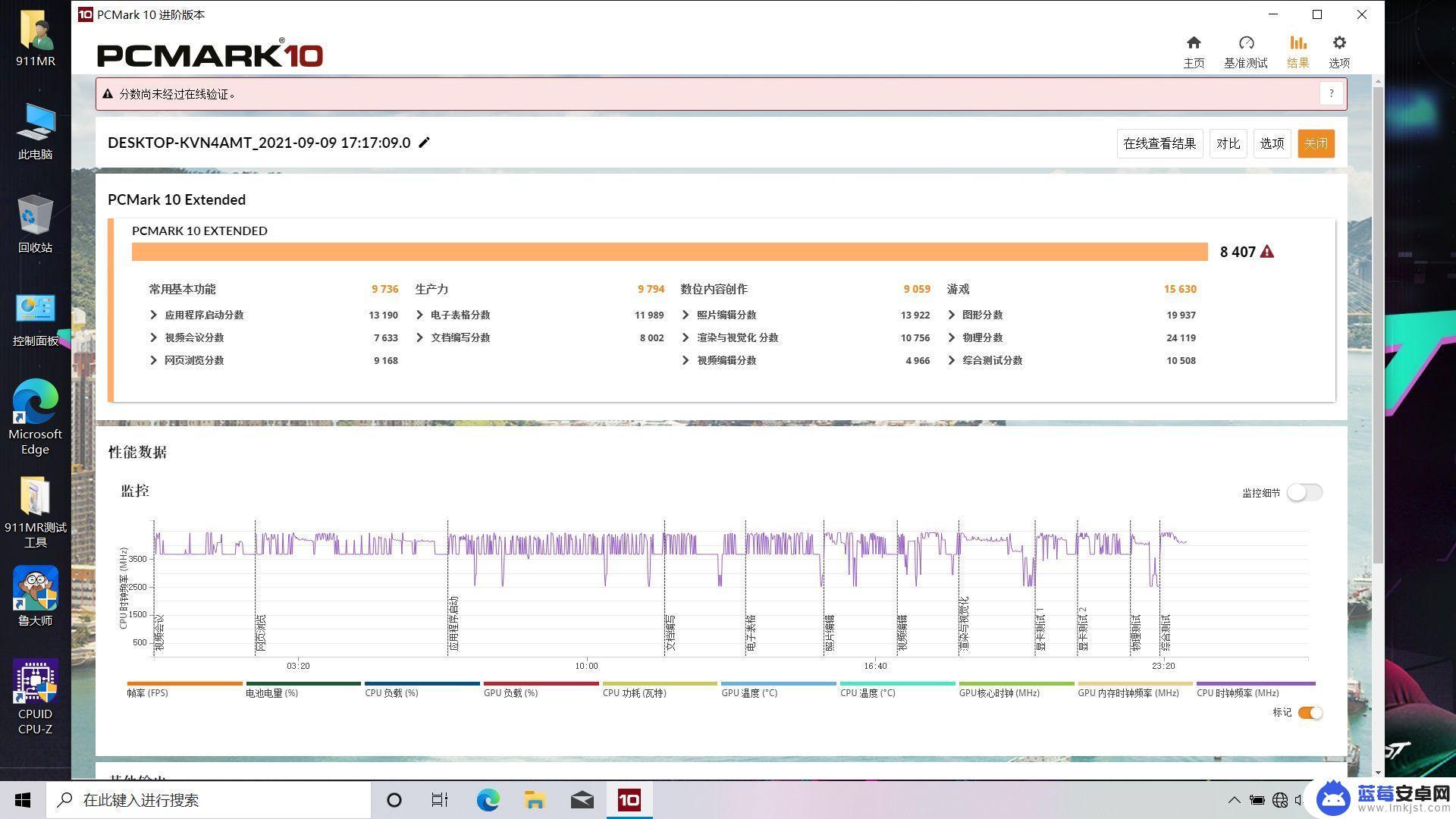Open 此电脑 desktop icon

click(36, 131)
